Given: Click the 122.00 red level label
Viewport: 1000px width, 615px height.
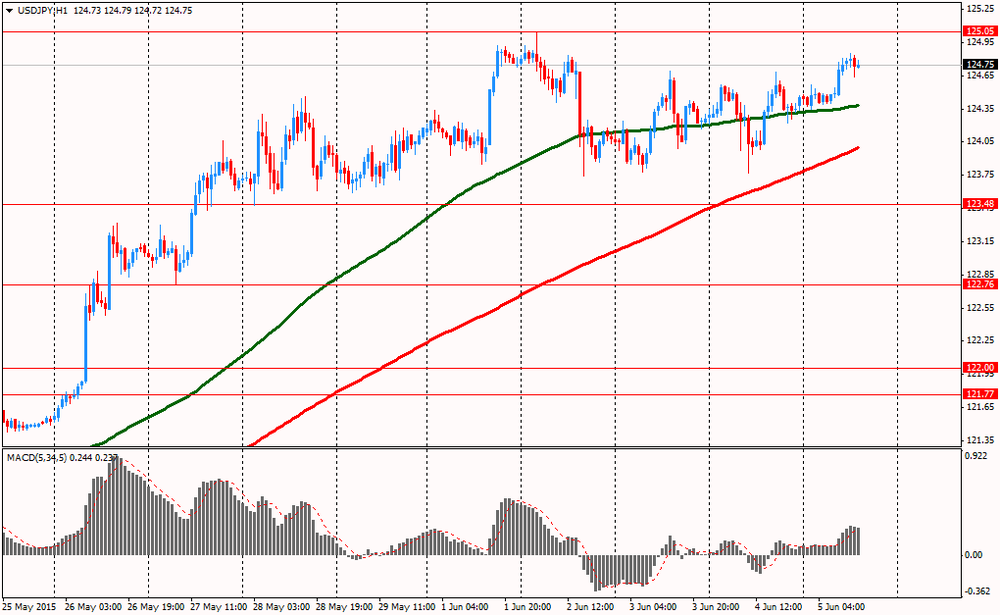Looking at the screenshot, I should 980,368.
